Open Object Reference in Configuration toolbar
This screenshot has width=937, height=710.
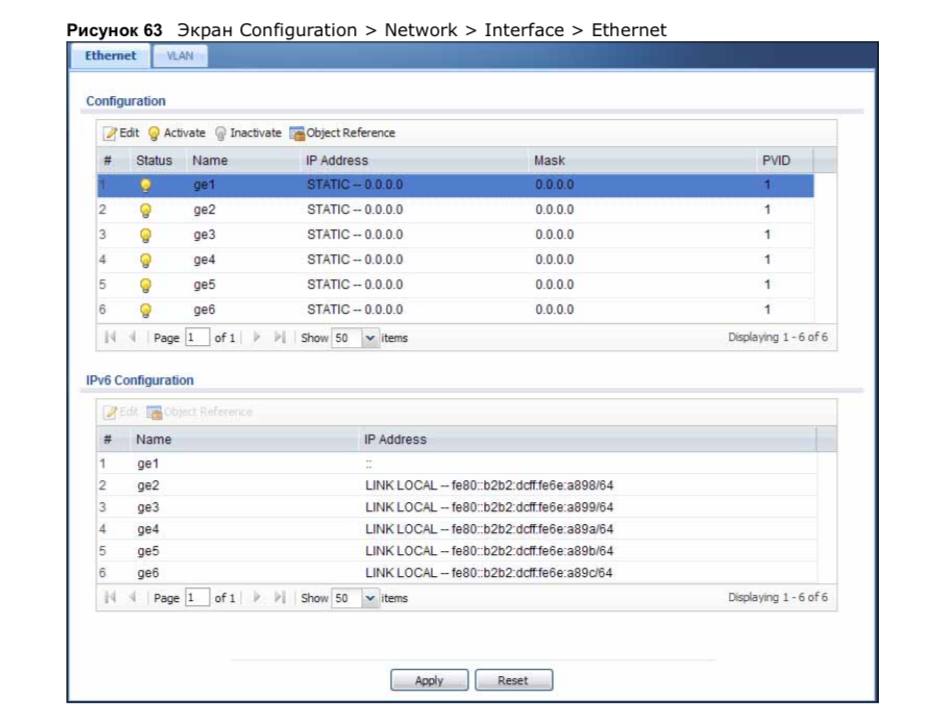point(342,133)
